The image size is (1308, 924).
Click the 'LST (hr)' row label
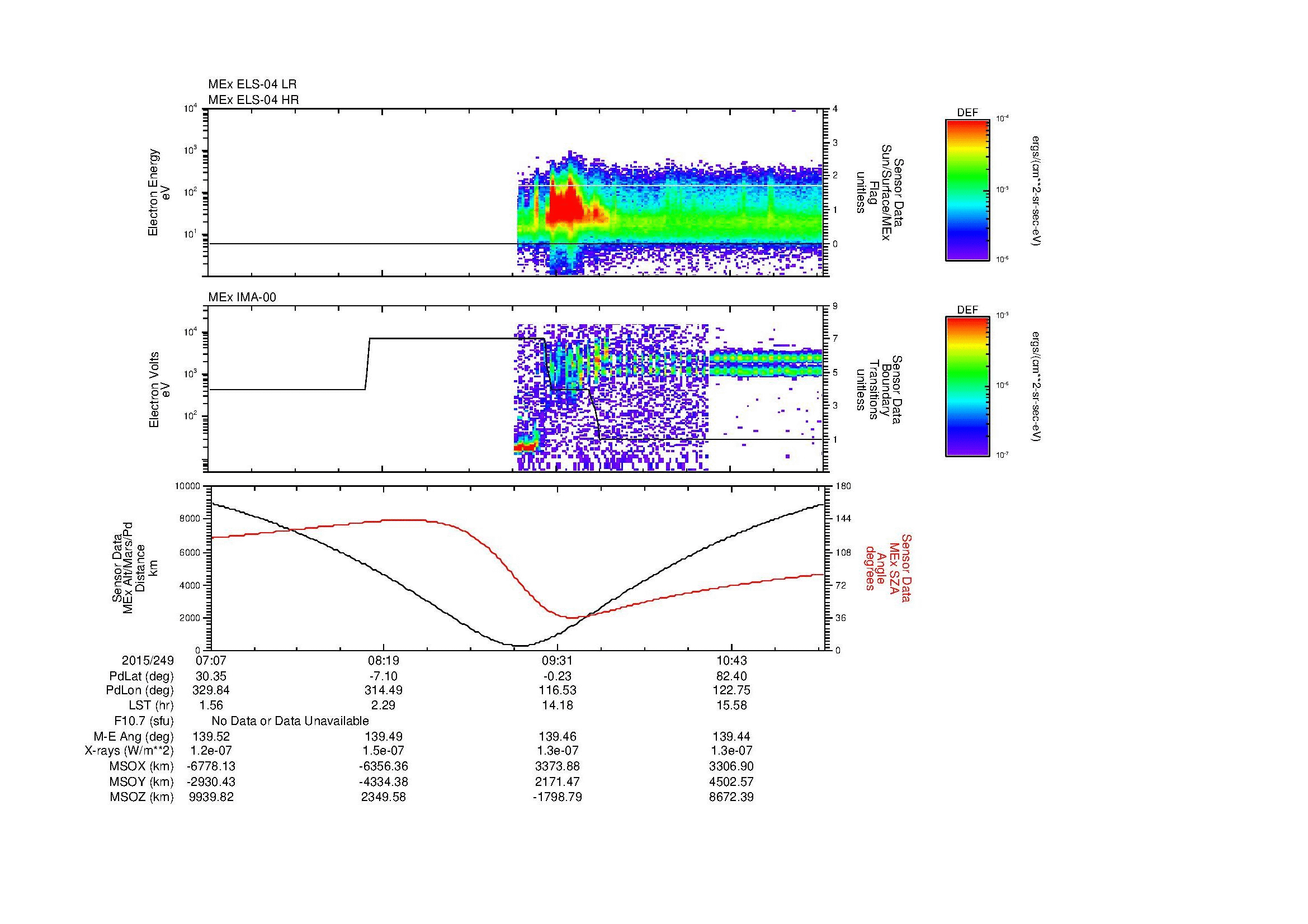click(152, 705)
